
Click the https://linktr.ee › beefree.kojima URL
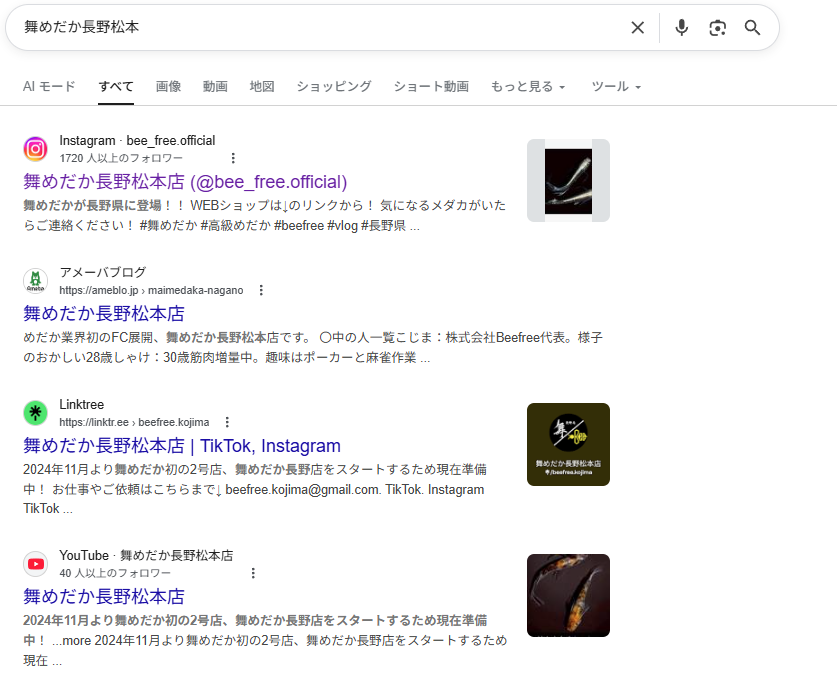coord(134,422)
